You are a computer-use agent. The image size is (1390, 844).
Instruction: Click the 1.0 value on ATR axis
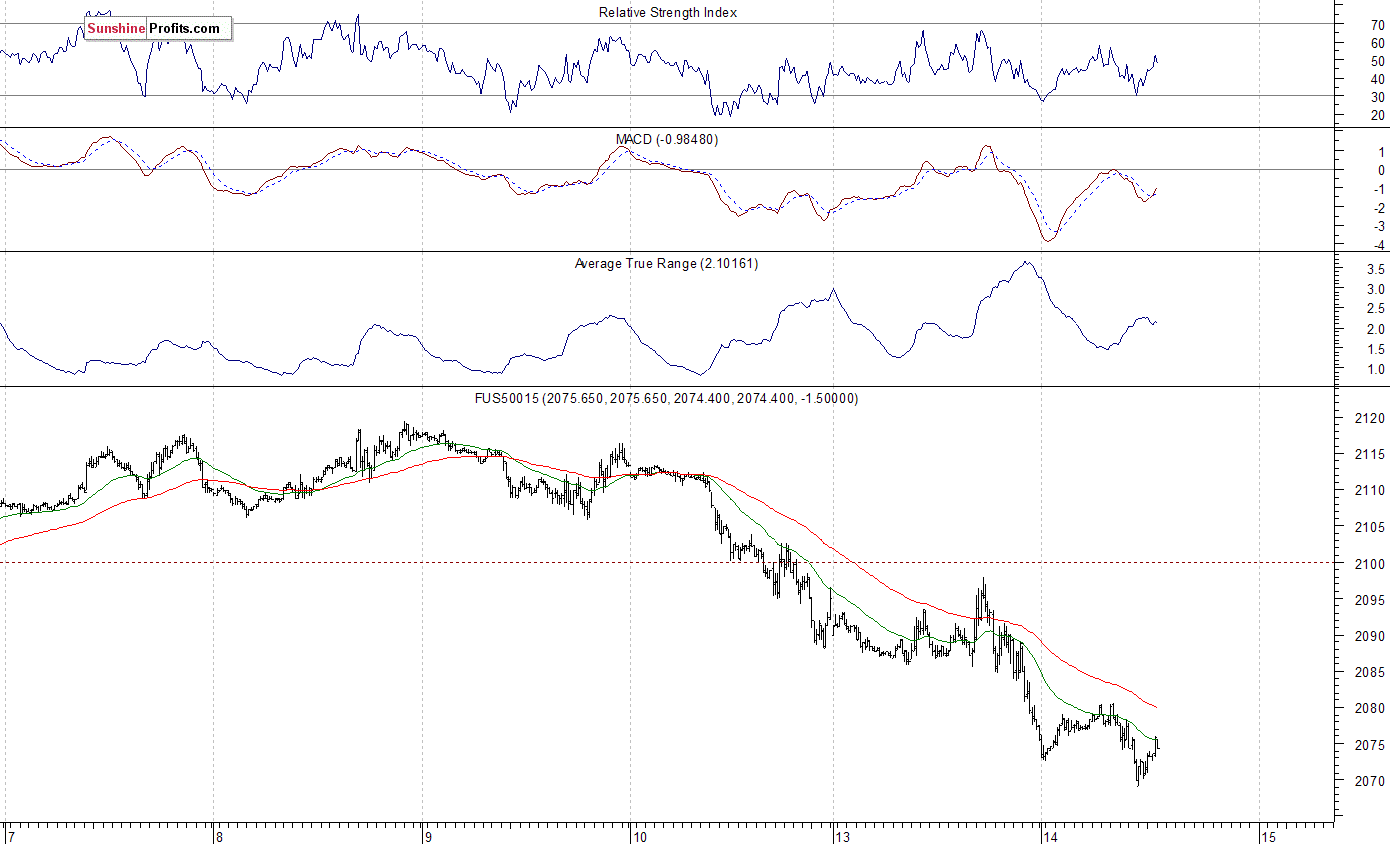tap(1375, 369)
